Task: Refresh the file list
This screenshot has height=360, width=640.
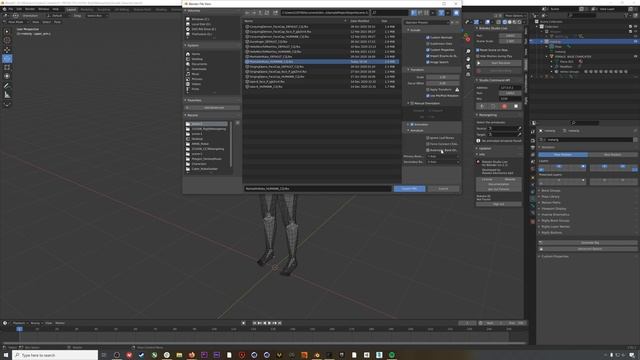Action: point(267,13)
